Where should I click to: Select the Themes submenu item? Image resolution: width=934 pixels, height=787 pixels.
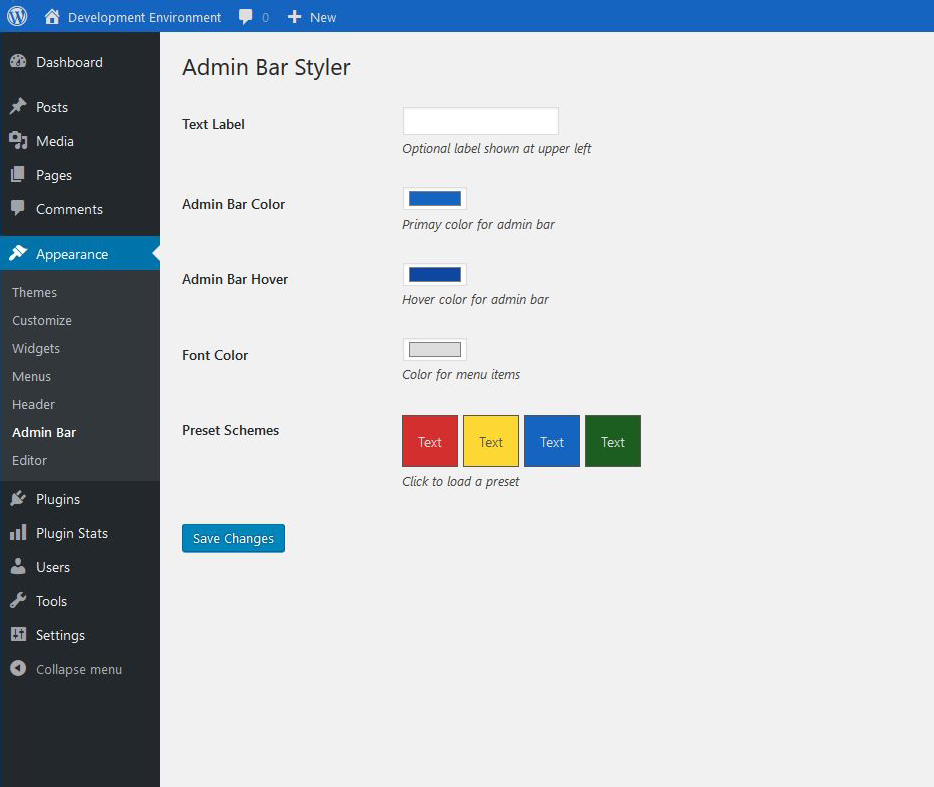[x=34, y=293]
